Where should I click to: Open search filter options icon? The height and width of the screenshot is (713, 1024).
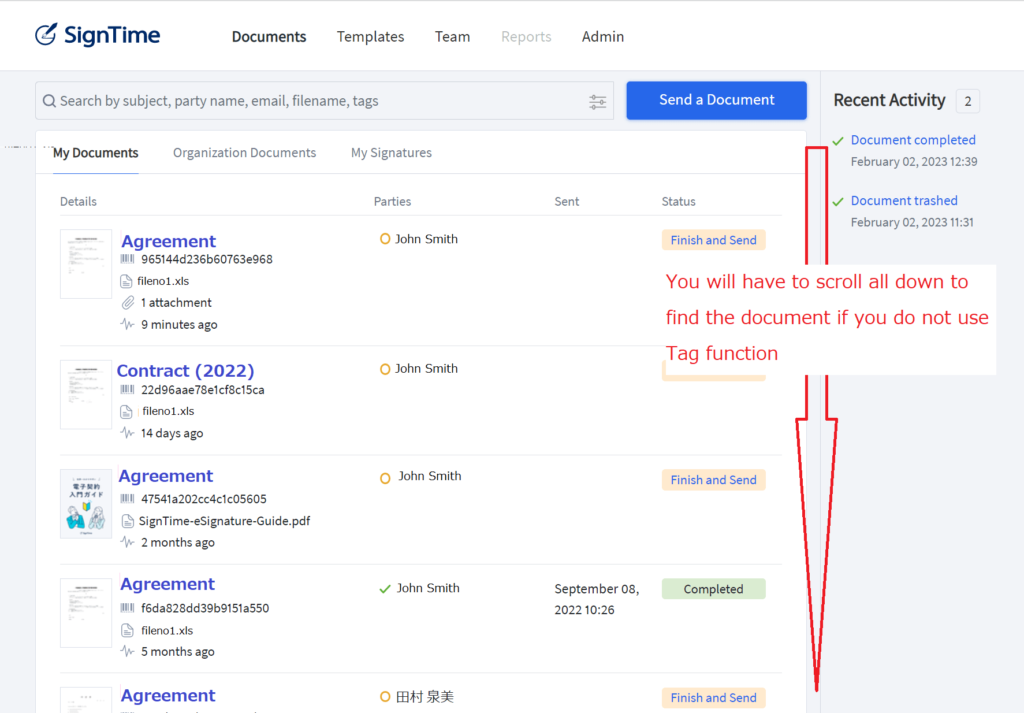(598, 101)
